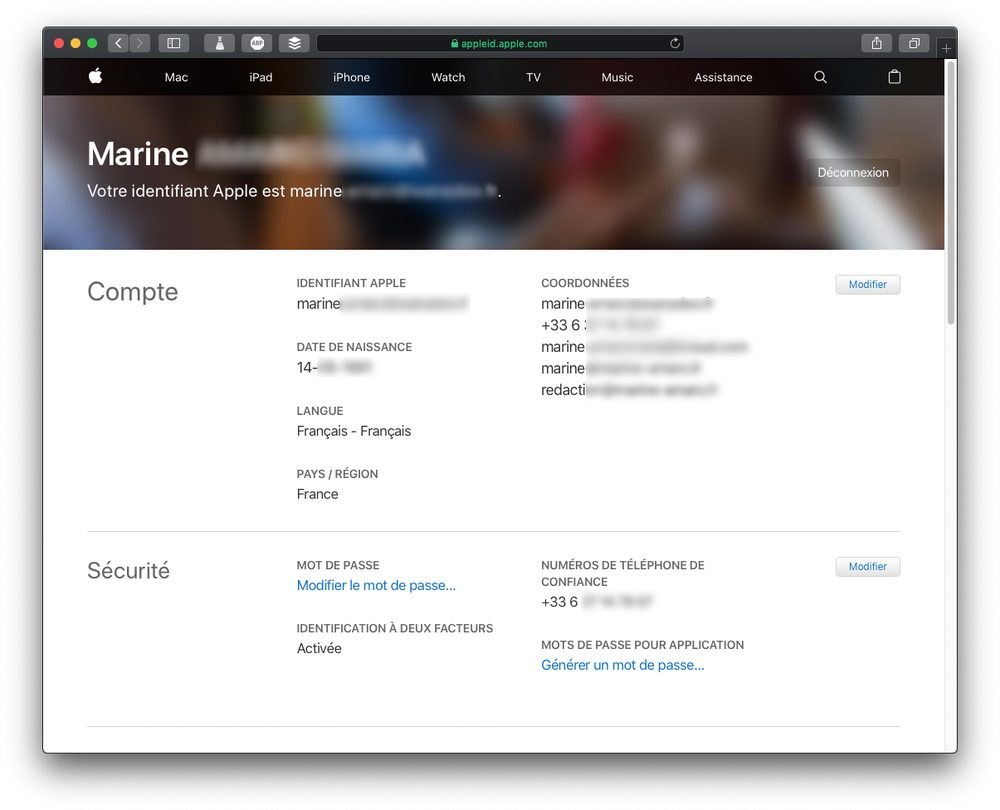Screen dimensions: 1000x810
Task: Reload the page using the refresh icon
Action: [674, 43]
